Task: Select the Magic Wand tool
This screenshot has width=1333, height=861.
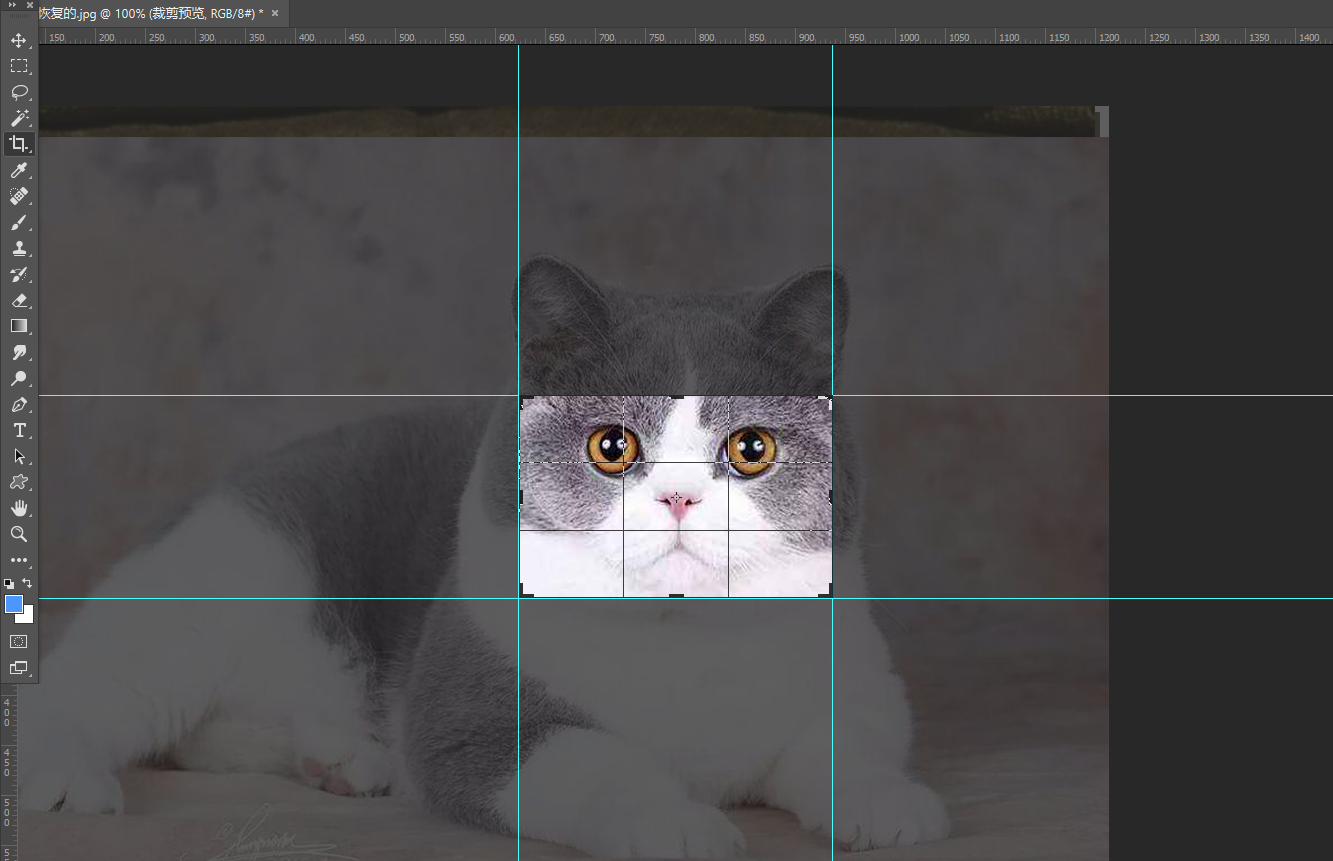Action: 18,118
